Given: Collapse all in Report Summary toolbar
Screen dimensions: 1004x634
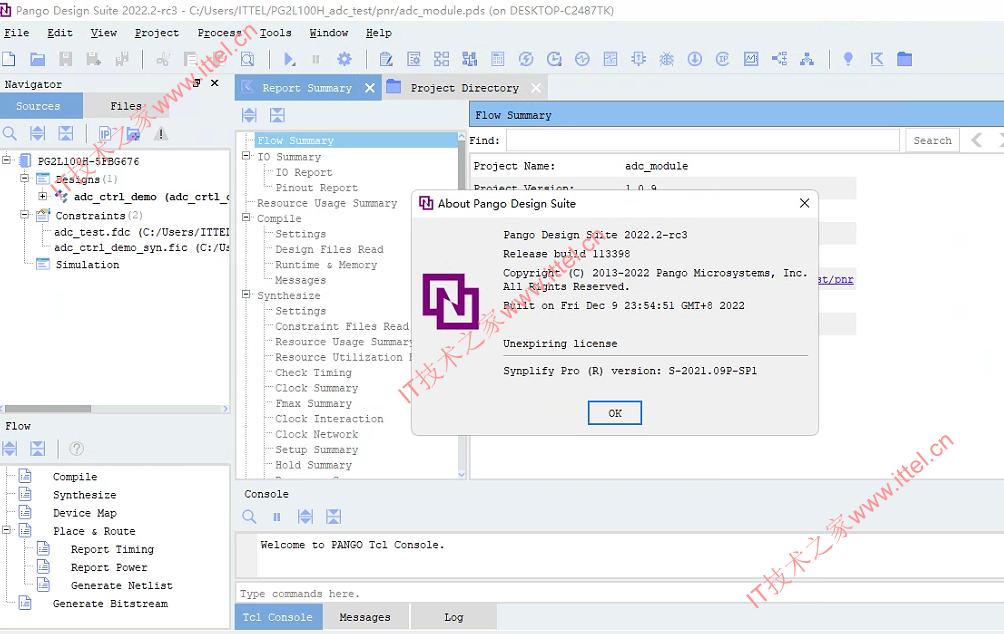Looking at the screenshot, I should [277, 115].
